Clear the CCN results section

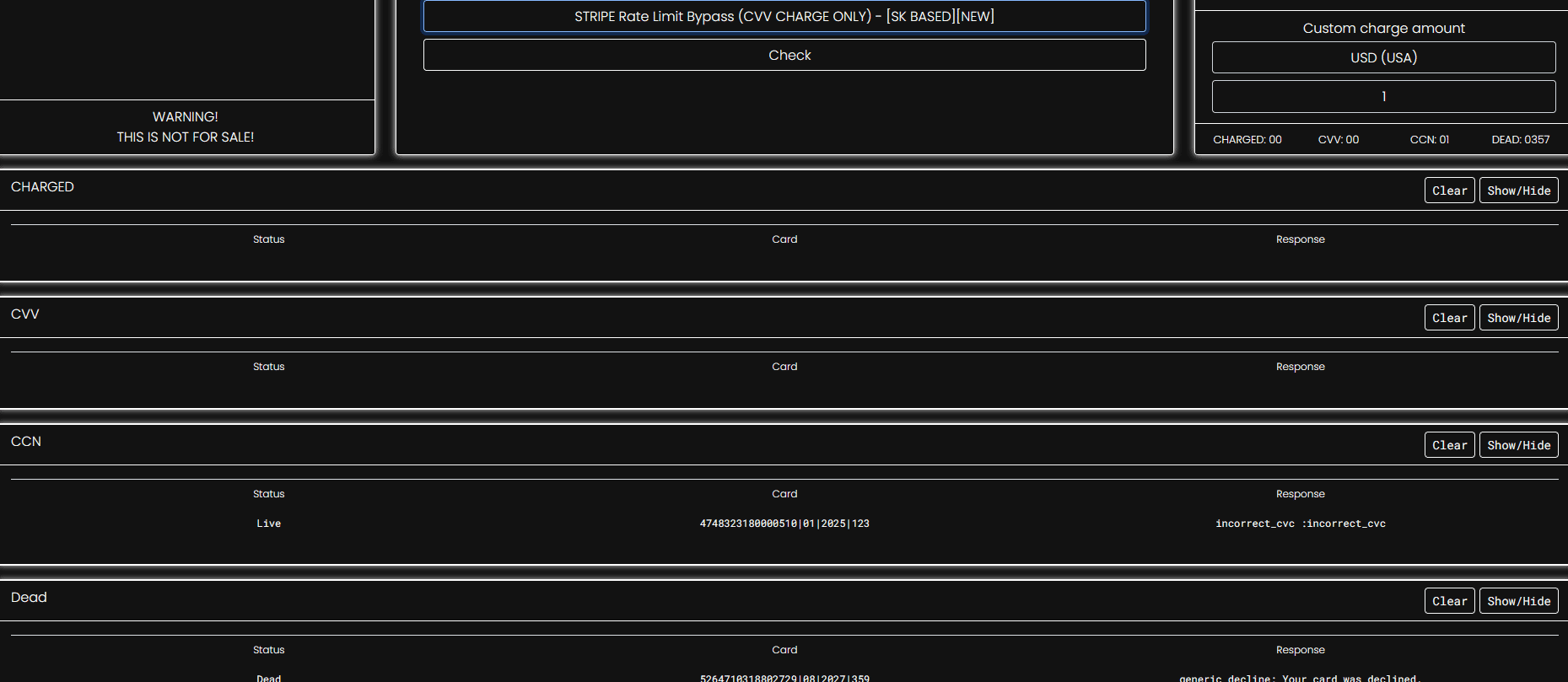click(x=1449, y=445)
